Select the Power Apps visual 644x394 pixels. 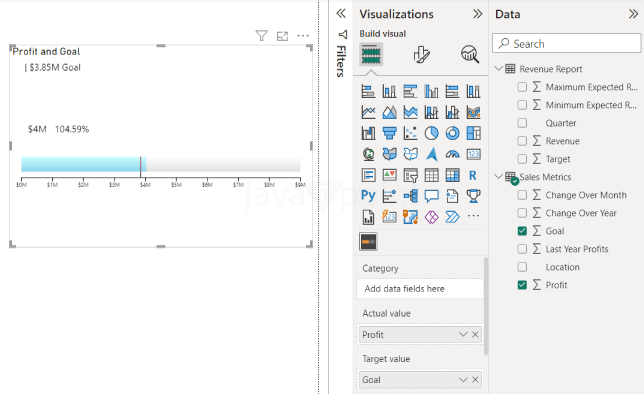431,217
